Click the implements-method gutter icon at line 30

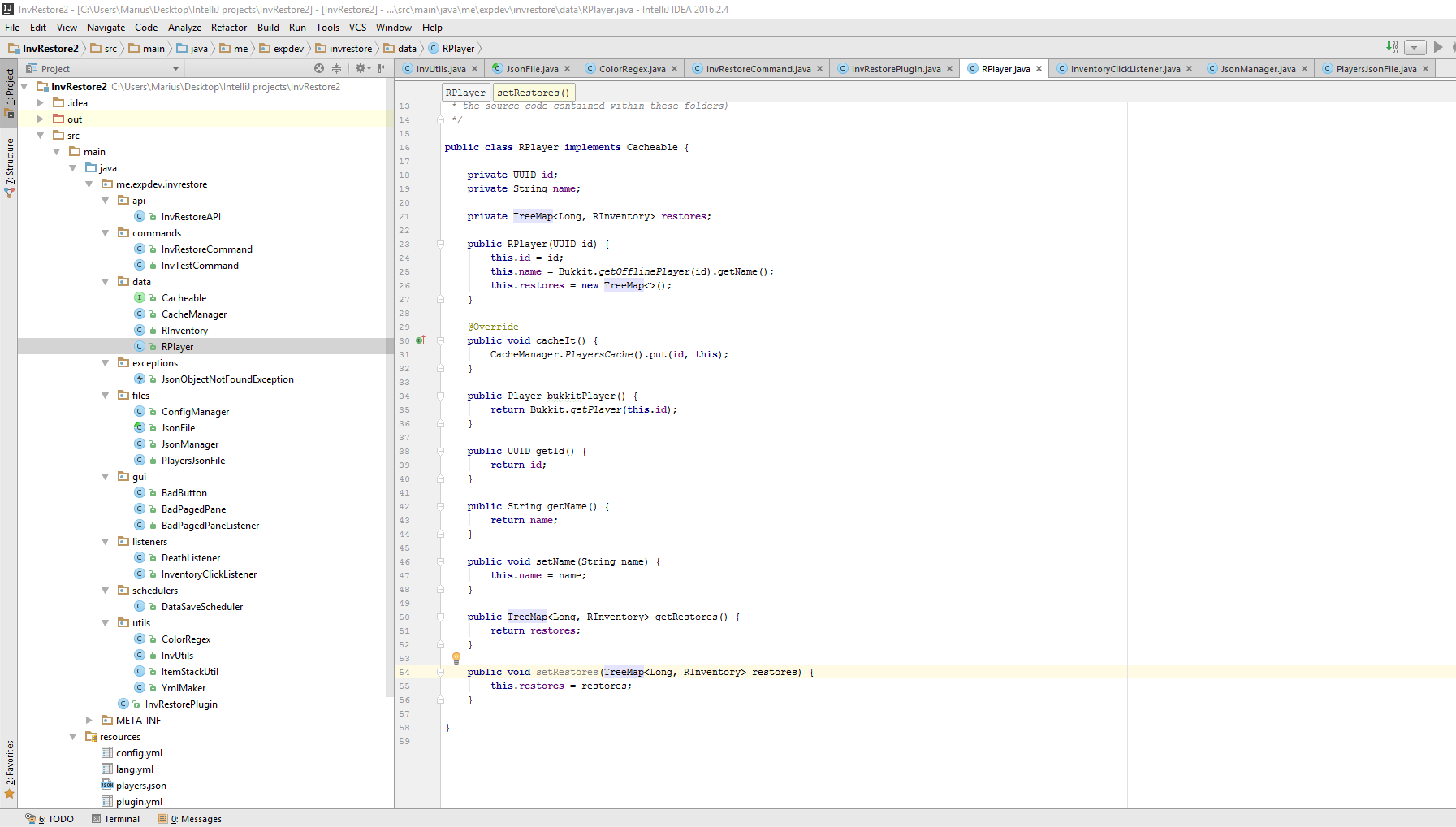[421, 340]
